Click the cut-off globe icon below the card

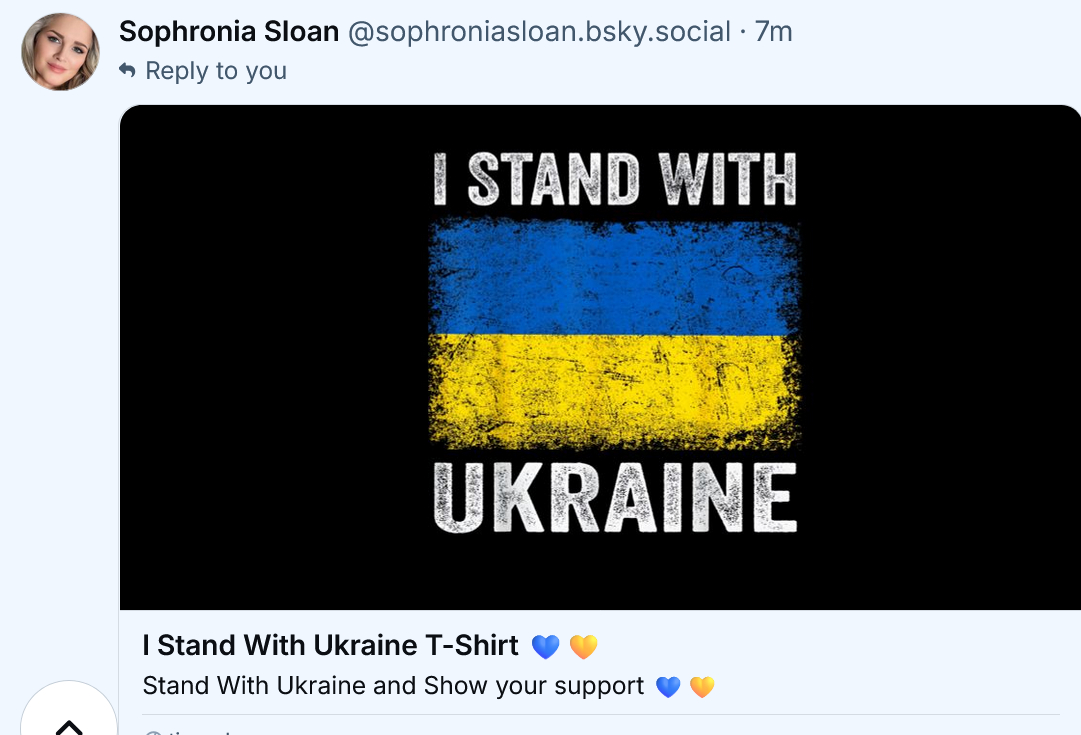point(153,731)
